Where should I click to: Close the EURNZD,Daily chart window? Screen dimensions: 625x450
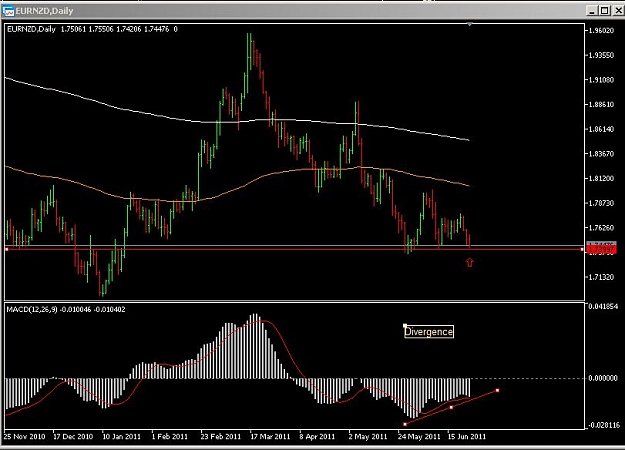pyautogui.click(x=618, y=11)
